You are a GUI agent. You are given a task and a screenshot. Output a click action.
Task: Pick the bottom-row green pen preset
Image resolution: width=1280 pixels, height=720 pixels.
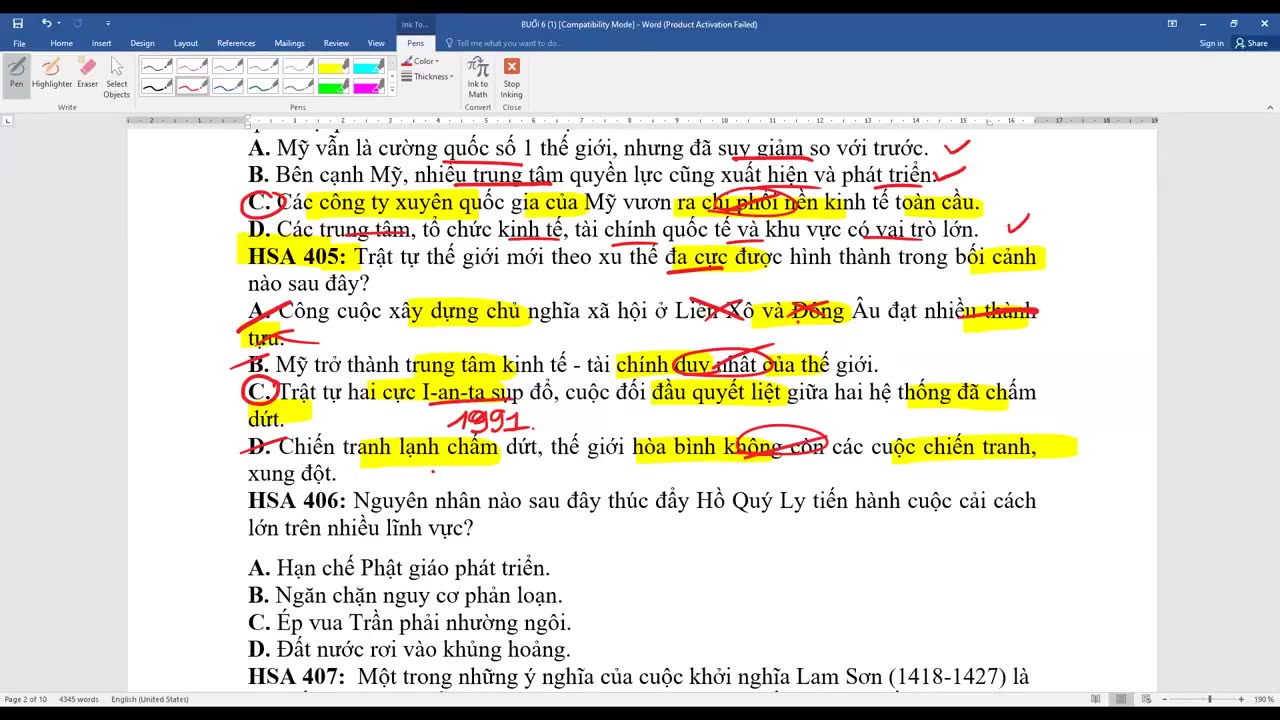click(x=263, y=86)
